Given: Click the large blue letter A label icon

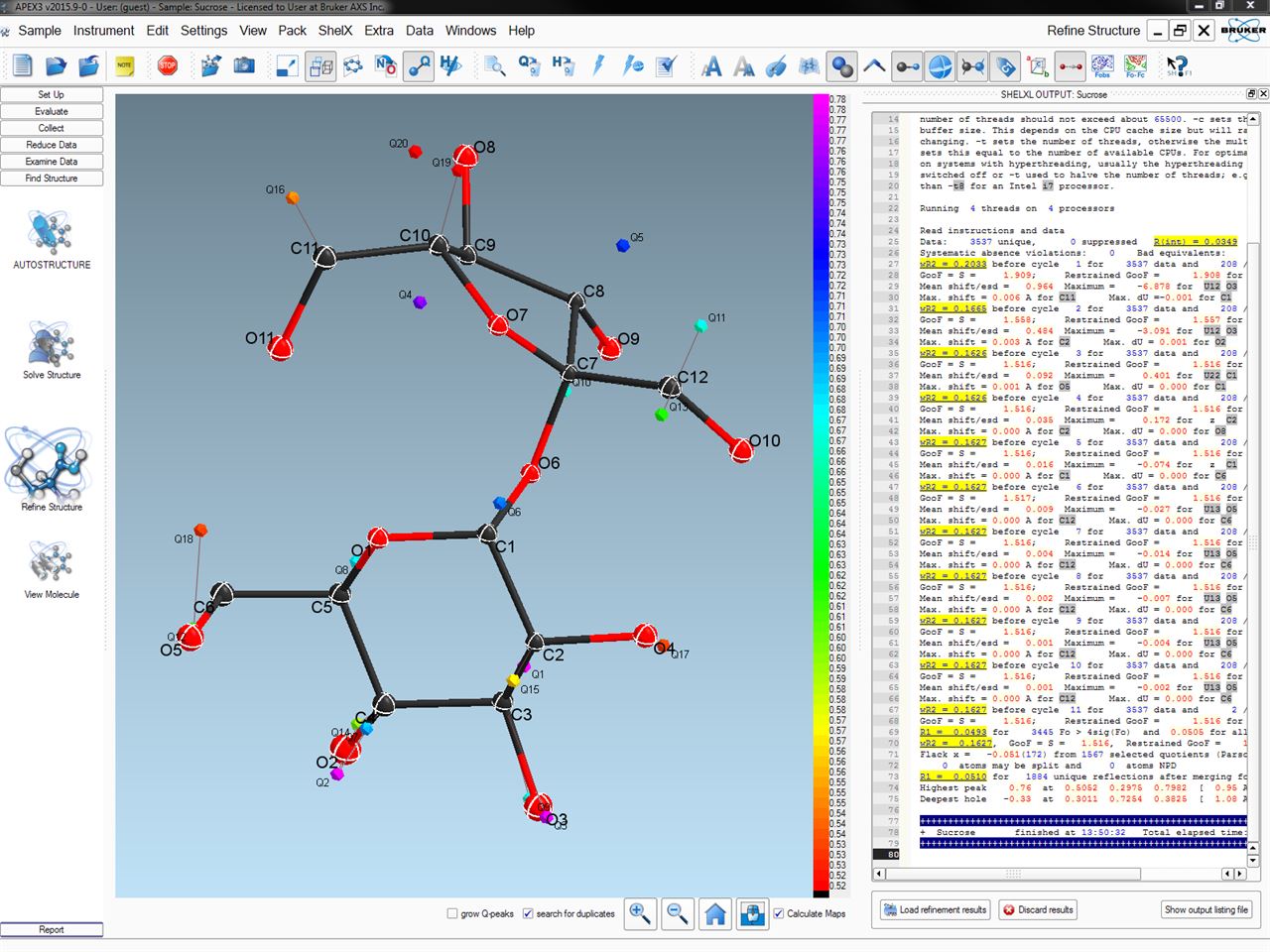Looking at the screenshot, I should point(711,66).
